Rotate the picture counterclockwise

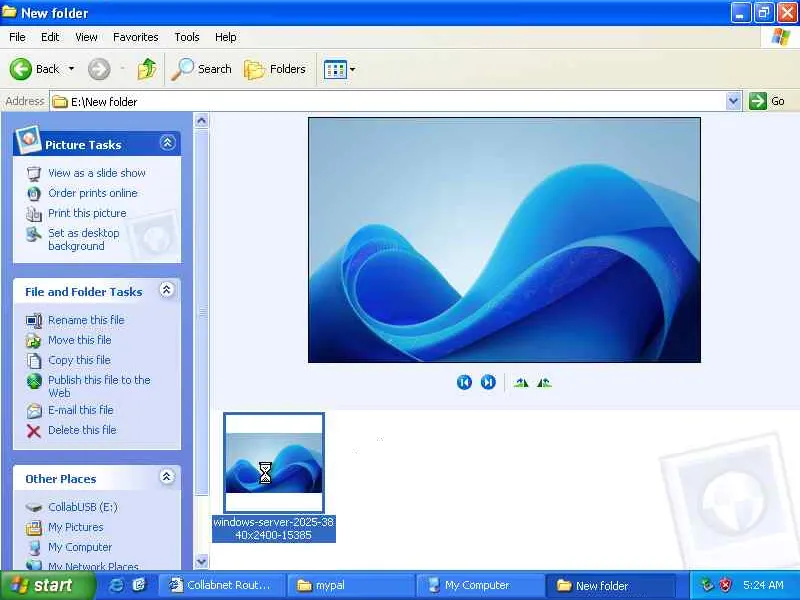(x=544, y=382)
